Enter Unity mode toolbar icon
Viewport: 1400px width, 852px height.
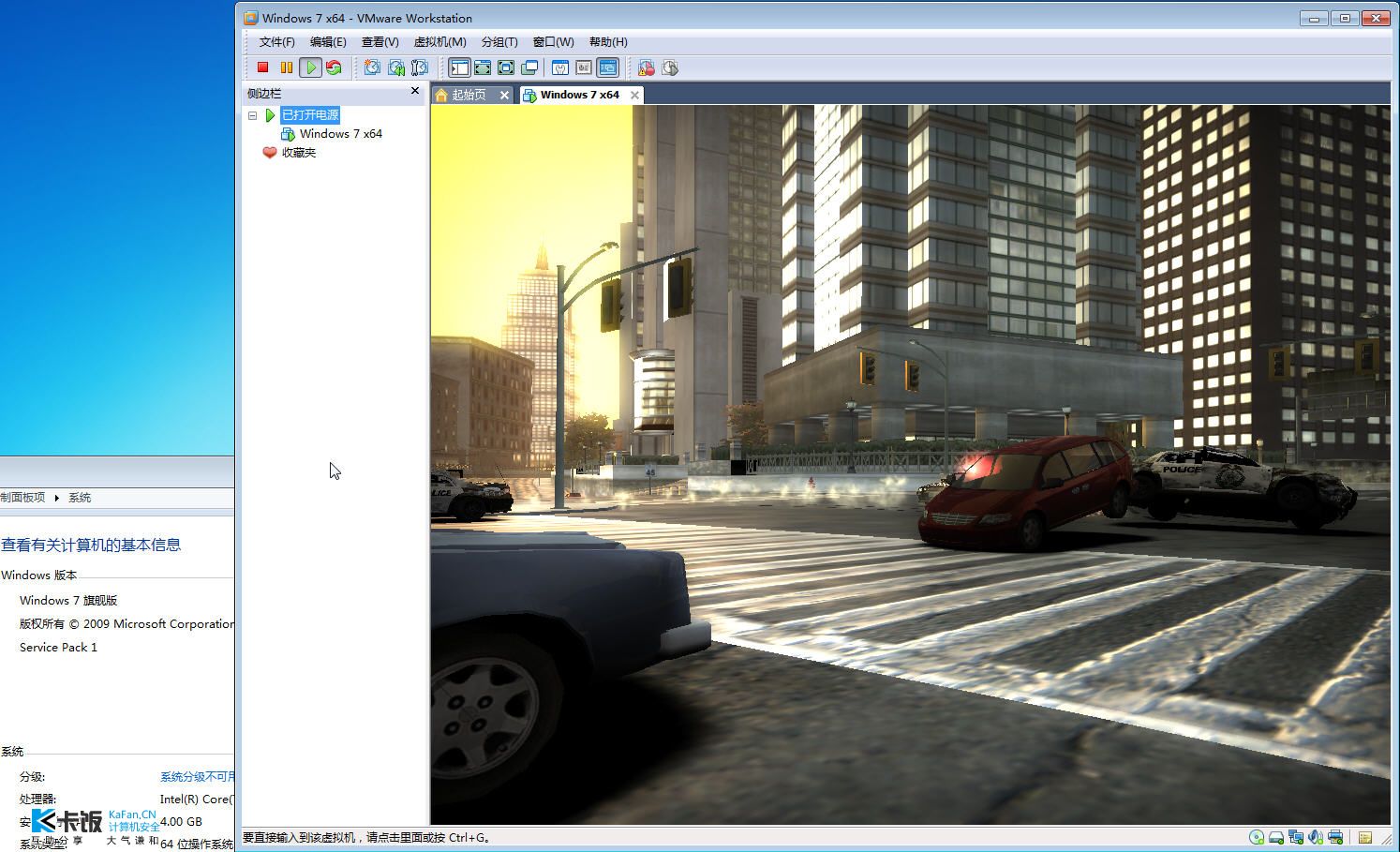click(529, 67)
